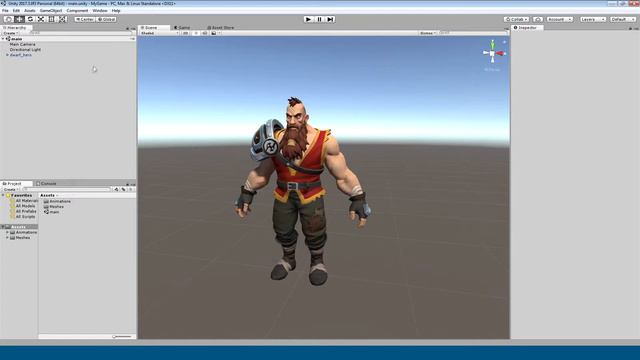640x360 pixels.
Task: Toggle the scene gizmo lock icon
Action: pos(504,42)
